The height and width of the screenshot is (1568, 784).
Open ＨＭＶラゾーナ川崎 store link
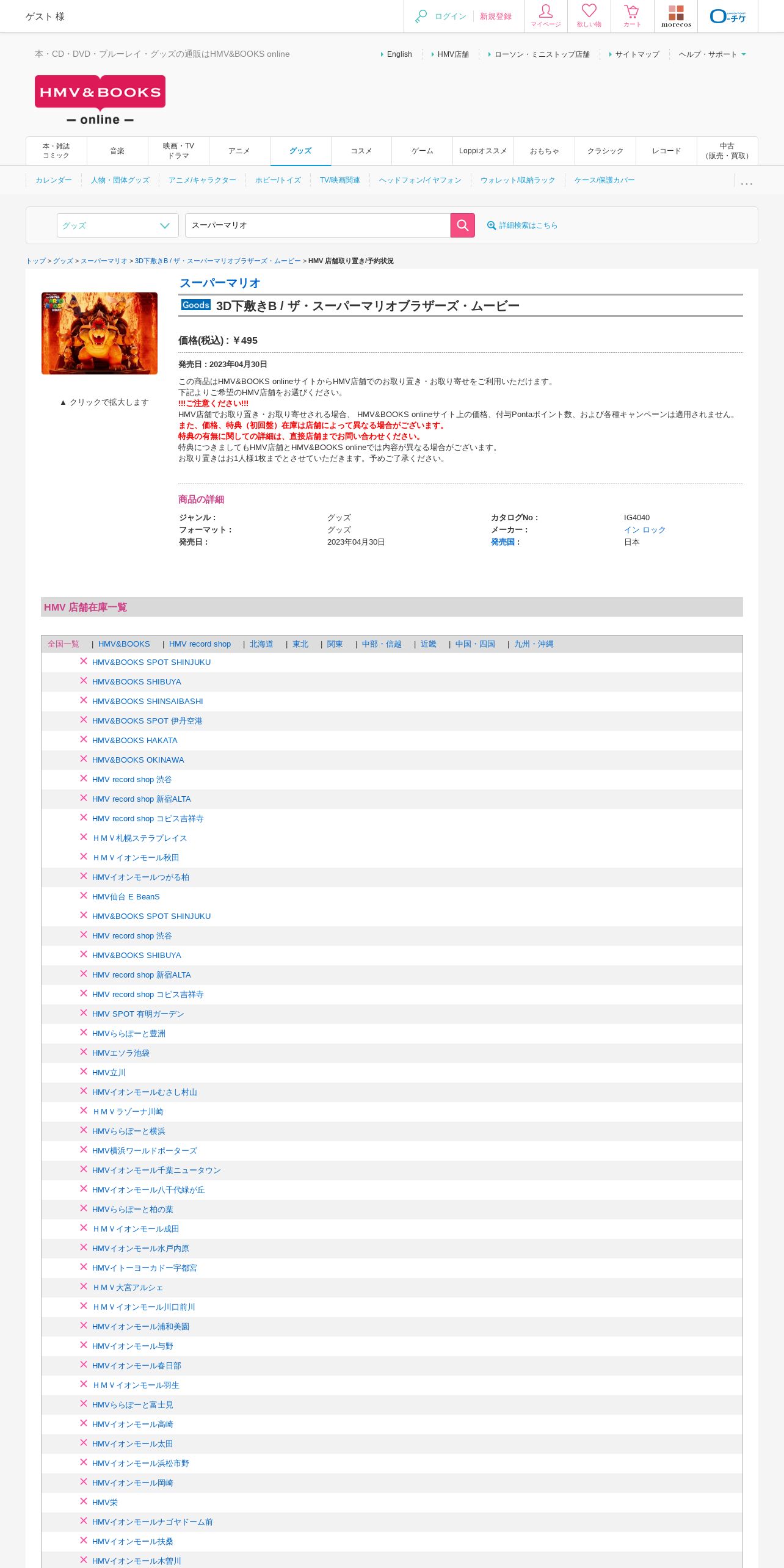tap(128, 1111)
